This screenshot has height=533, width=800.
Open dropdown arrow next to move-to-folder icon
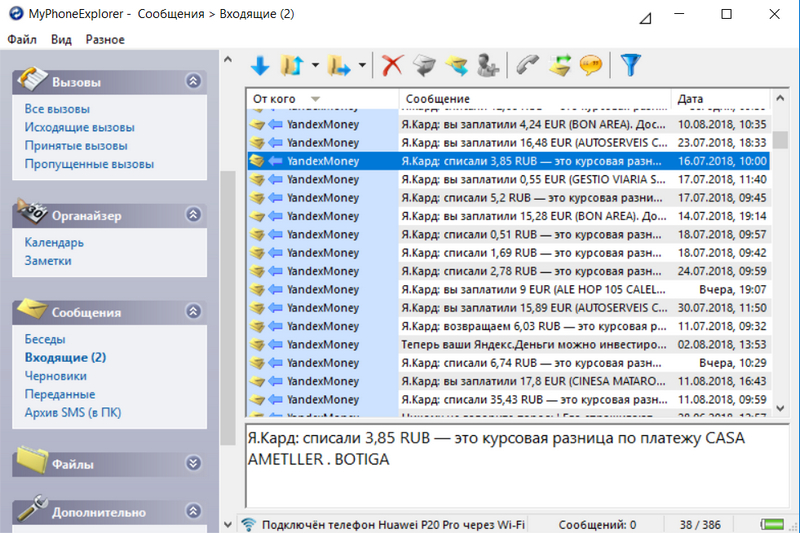[x=361, y=67]
